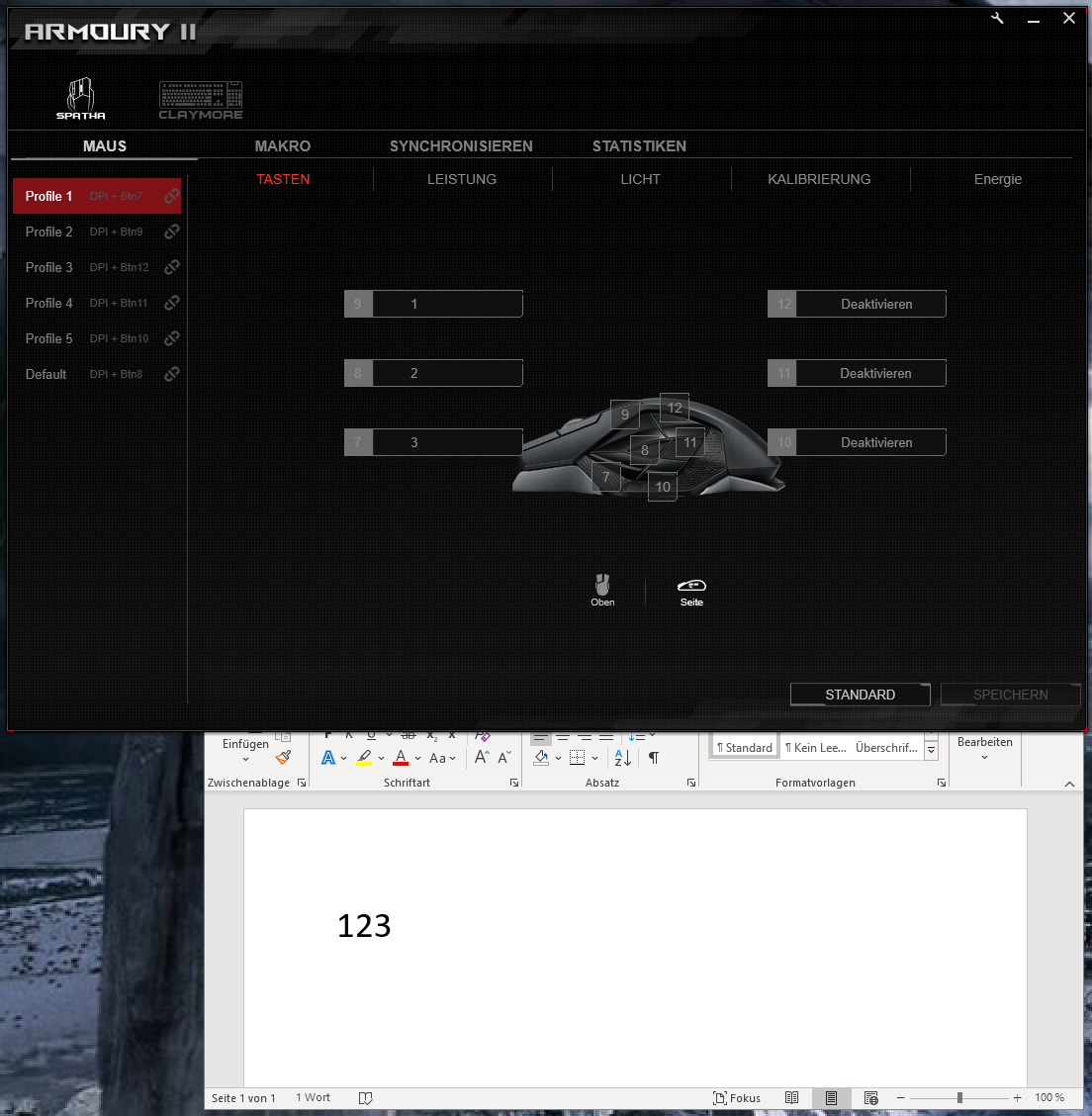Open proofing book icon in Word status bar

pyautogui.click(x=366, y=1098)
